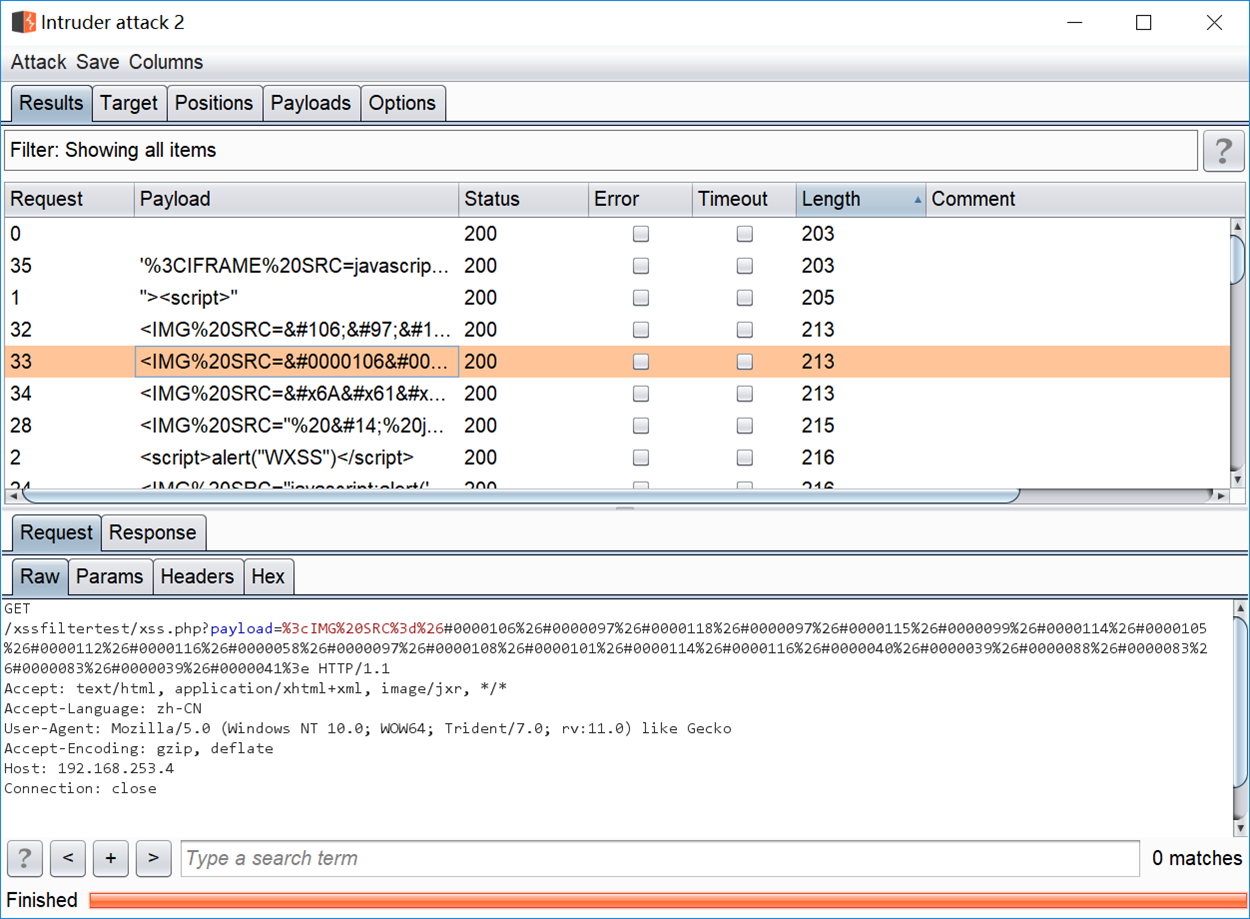Switch to the Payloads tab
1250x919 pixels.
tap(311, 103)
